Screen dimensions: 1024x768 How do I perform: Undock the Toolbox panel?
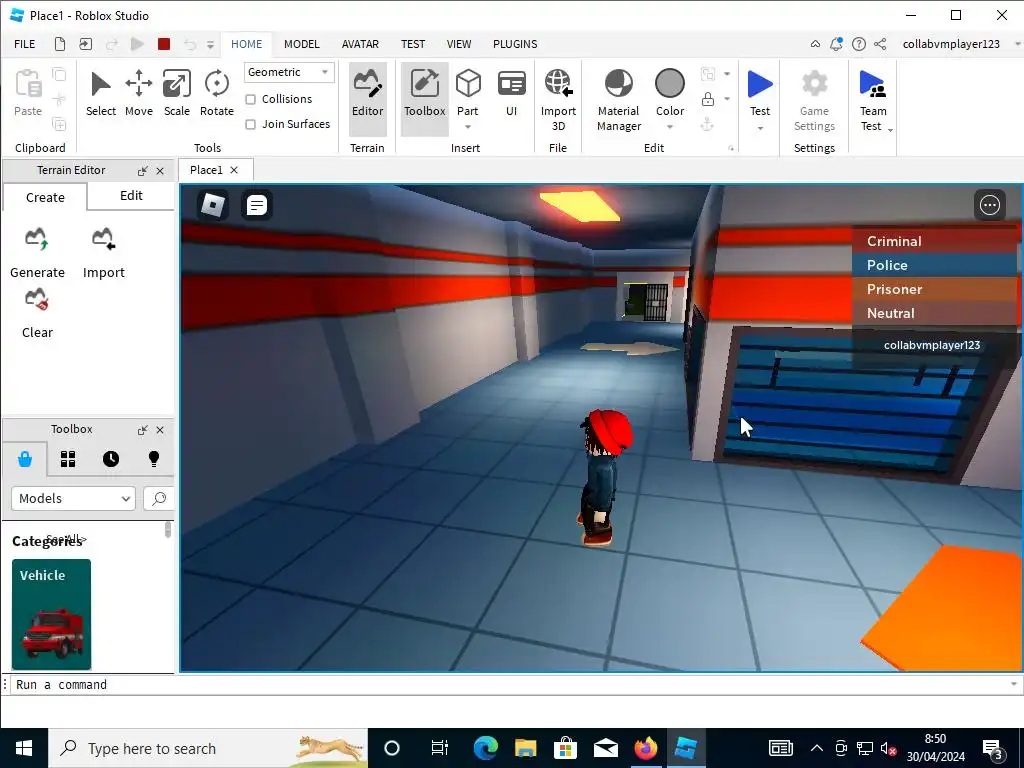coord(142,430)
